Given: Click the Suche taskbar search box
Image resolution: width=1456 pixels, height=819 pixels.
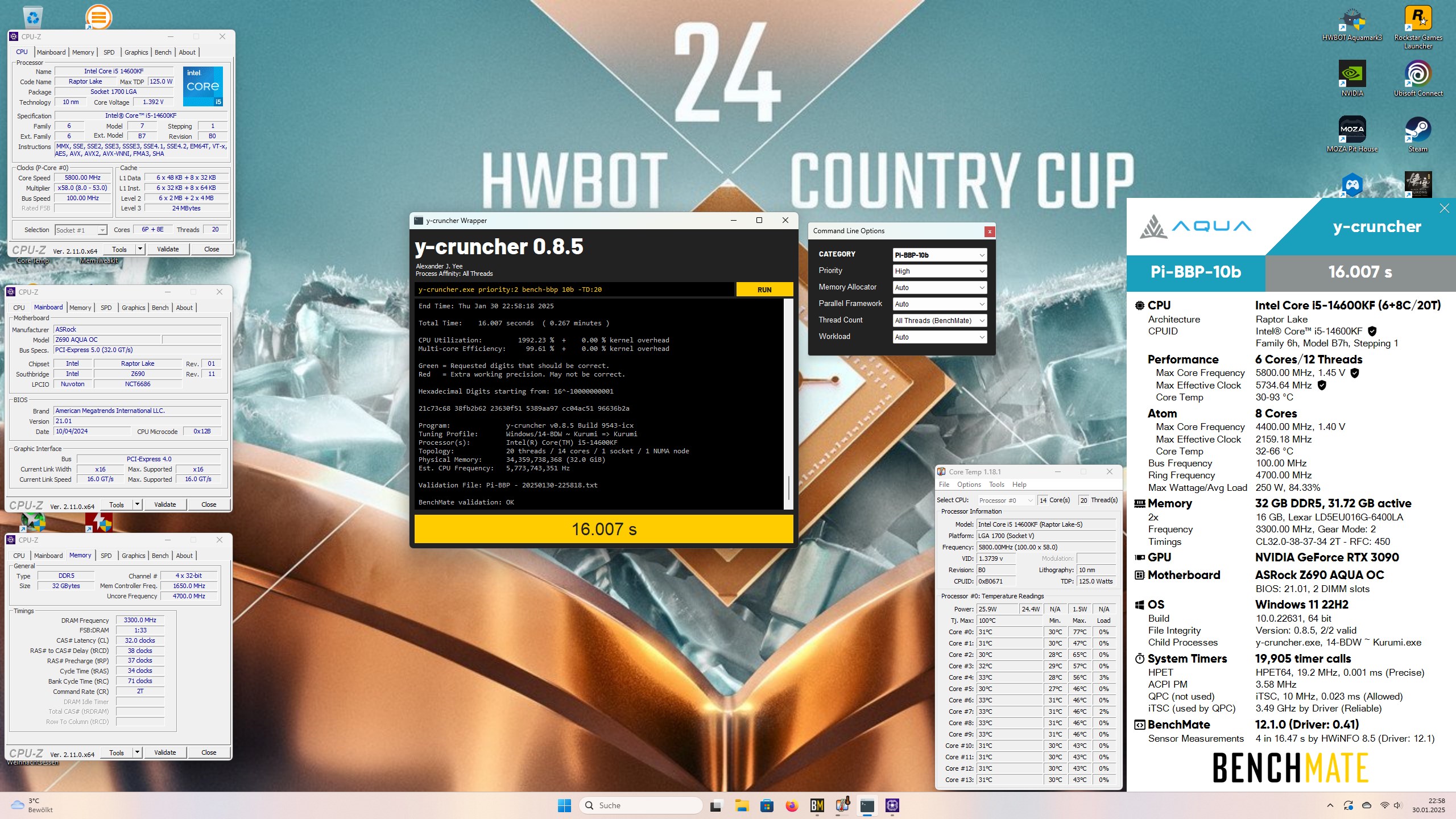Looking at the screenshot, I should [x=641, y=805].
